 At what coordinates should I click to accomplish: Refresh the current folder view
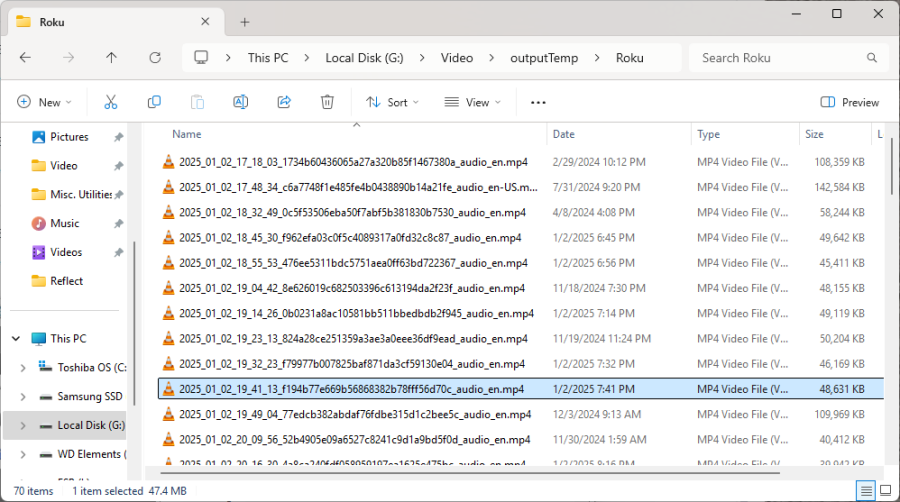coord(155,58)
